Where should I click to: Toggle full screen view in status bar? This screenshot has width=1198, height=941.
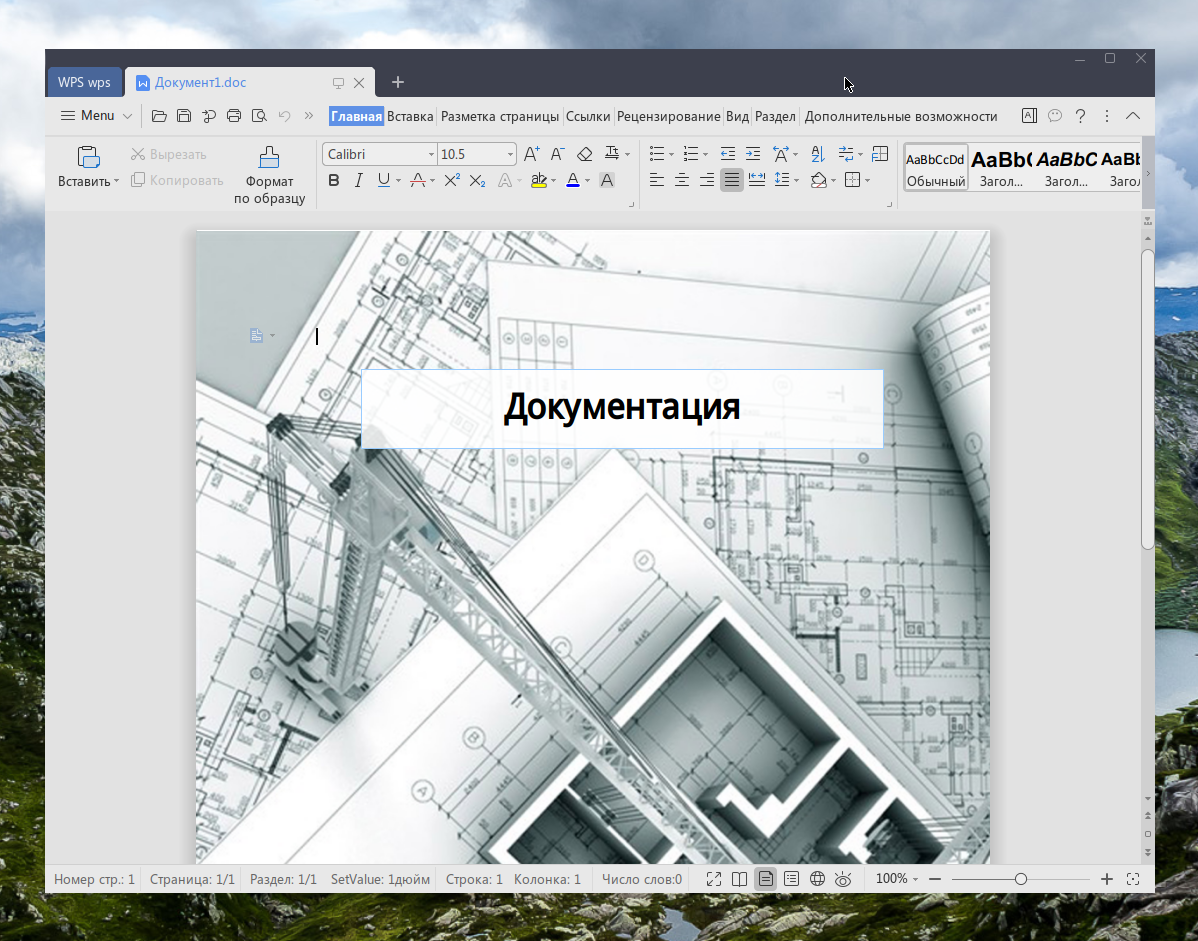coord(714,879)
